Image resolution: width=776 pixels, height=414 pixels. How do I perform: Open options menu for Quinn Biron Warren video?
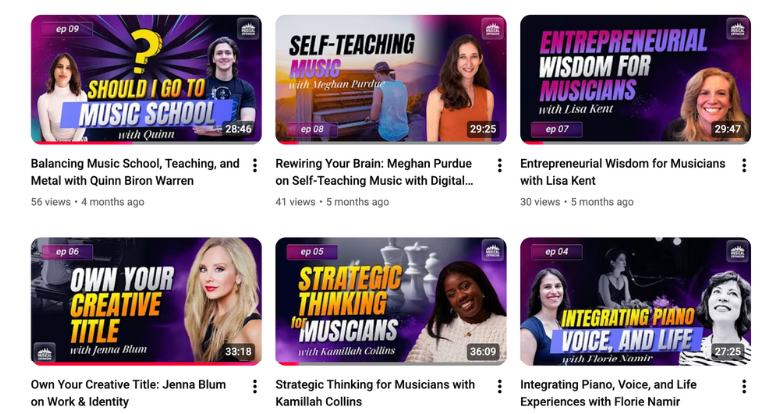pyautogui.click(x=255, y=166)
